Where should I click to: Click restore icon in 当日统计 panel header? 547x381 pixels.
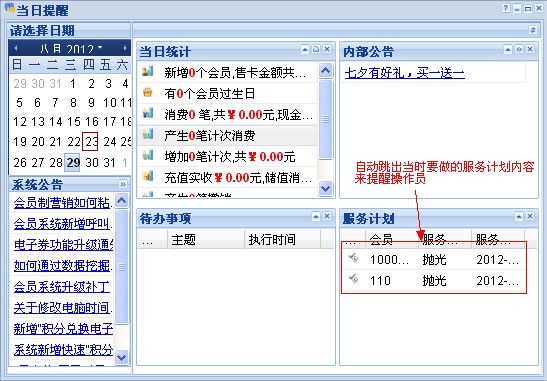click(316, 49)
